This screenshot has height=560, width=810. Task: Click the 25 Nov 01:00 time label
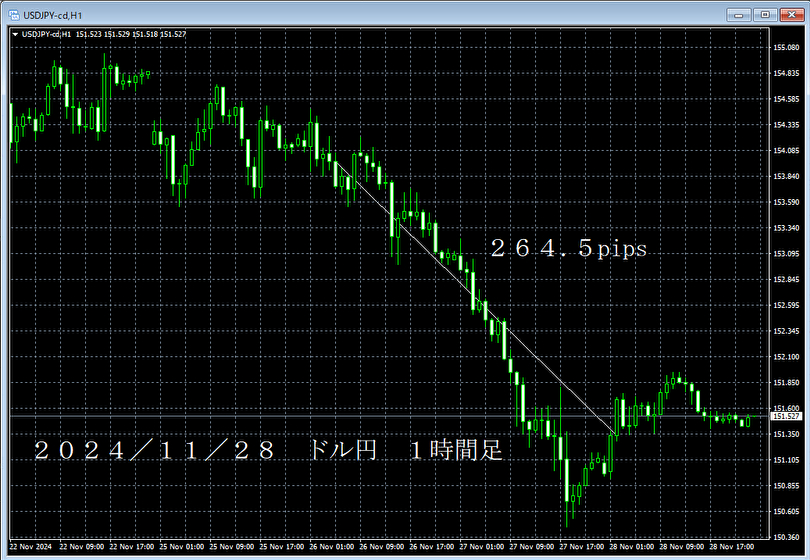[x=182, y=547]
